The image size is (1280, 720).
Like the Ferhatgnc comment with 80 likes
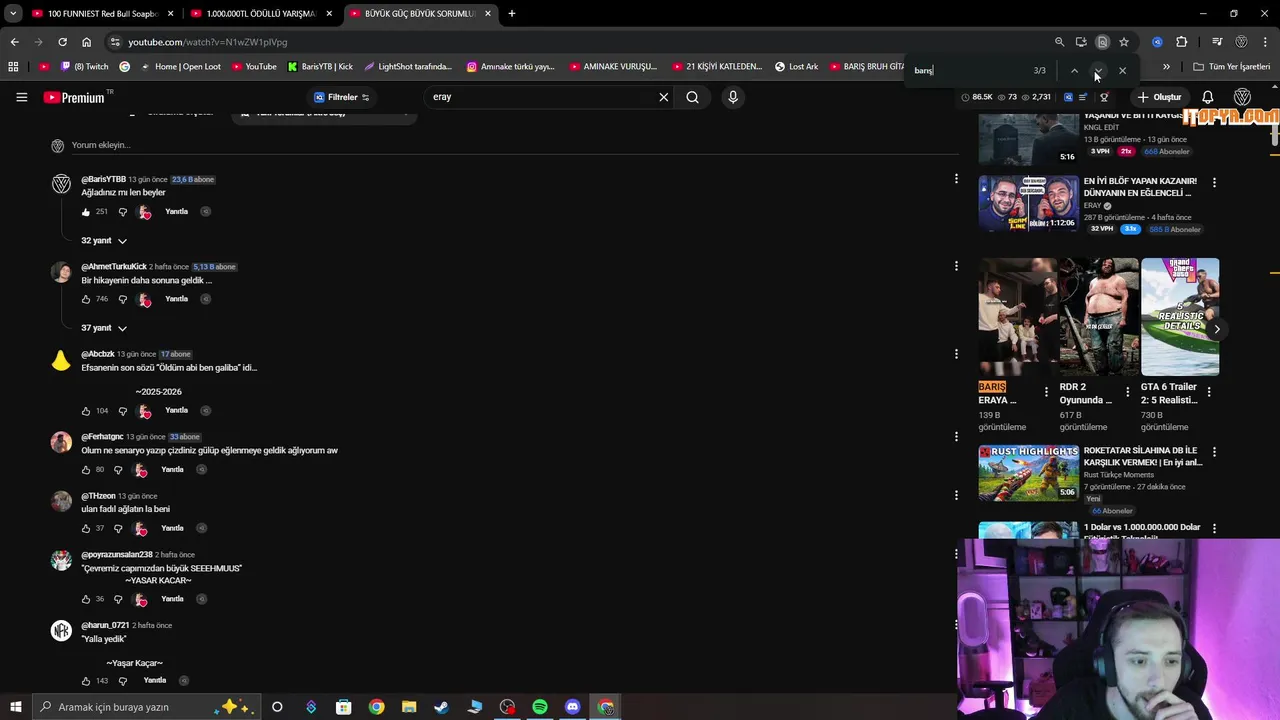[86, 470]
